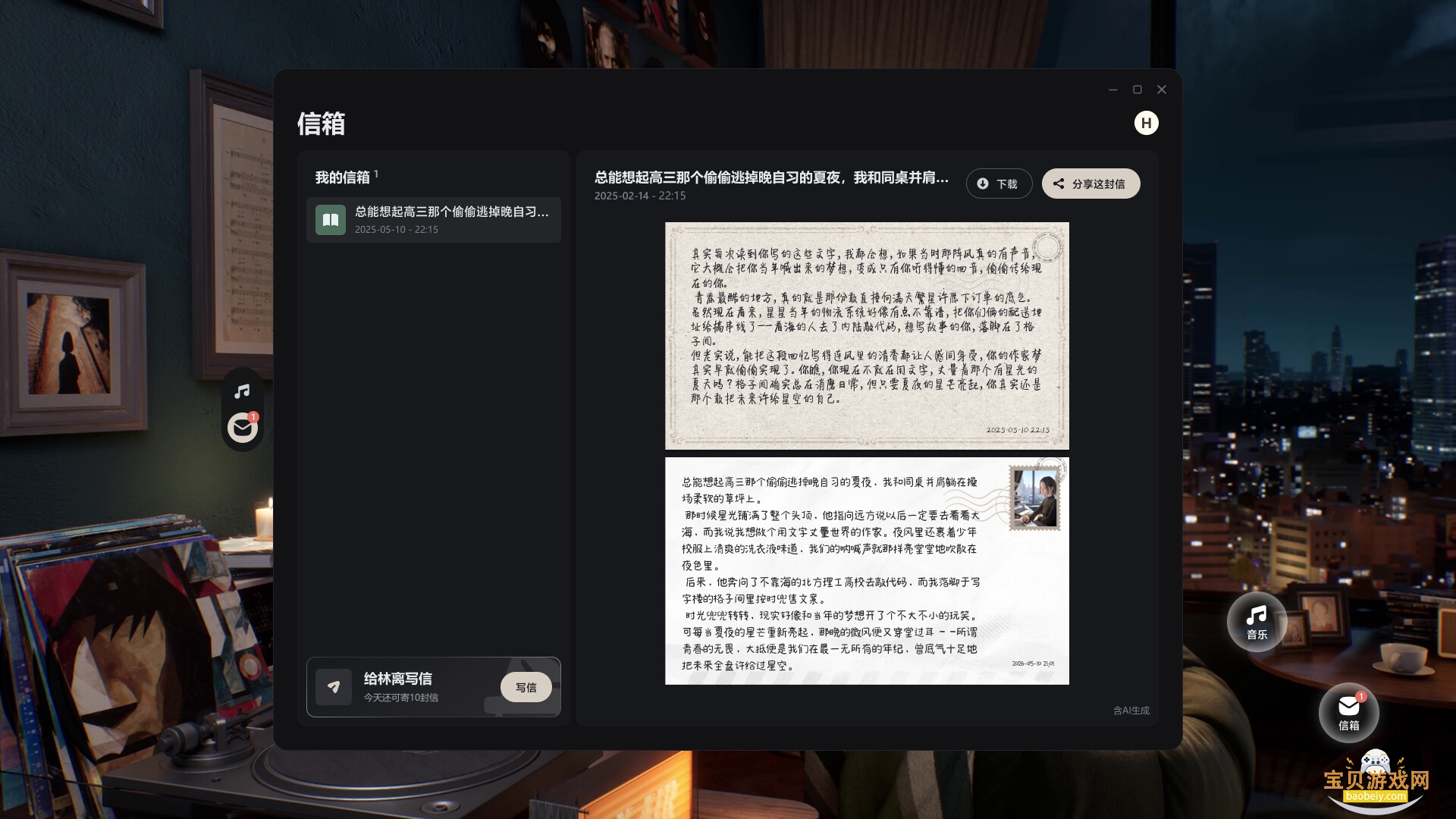Maximize the mailbox window

pos(1137,89)
